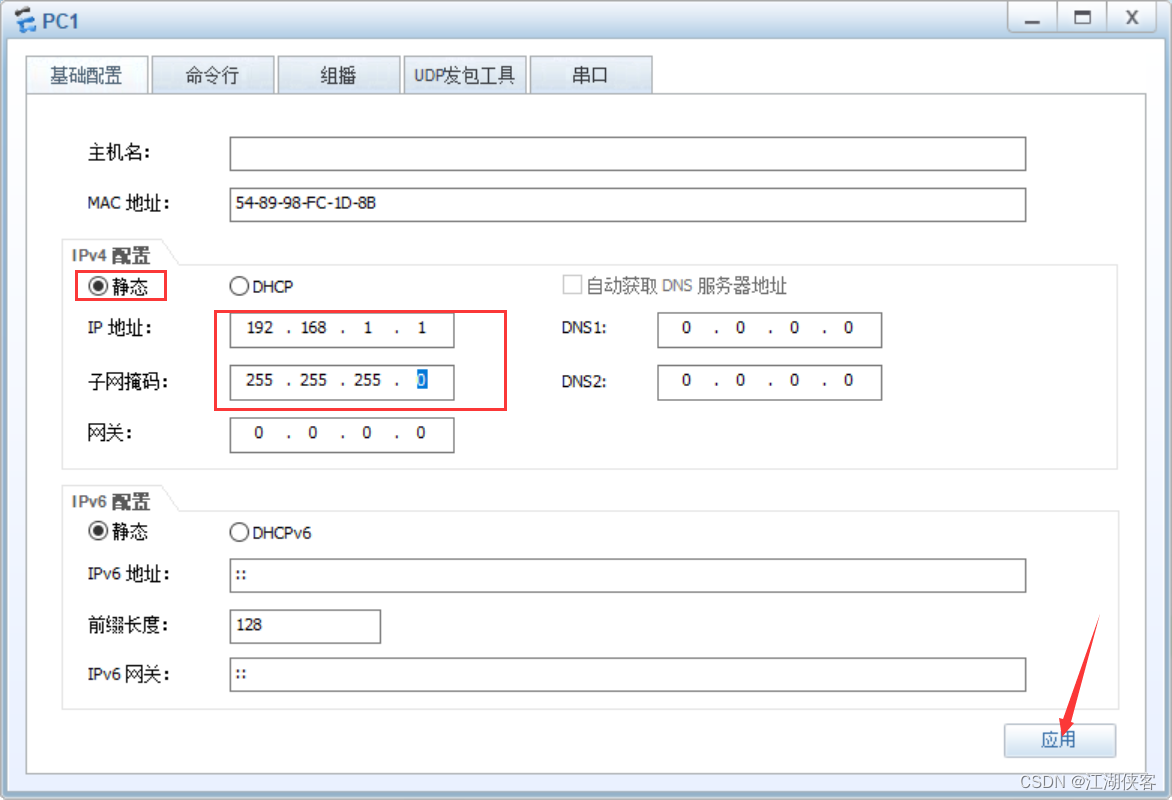Click the 主机名 input field
Image resolution: width=1172 pixels, height=800 pixels.
point(627,153)
